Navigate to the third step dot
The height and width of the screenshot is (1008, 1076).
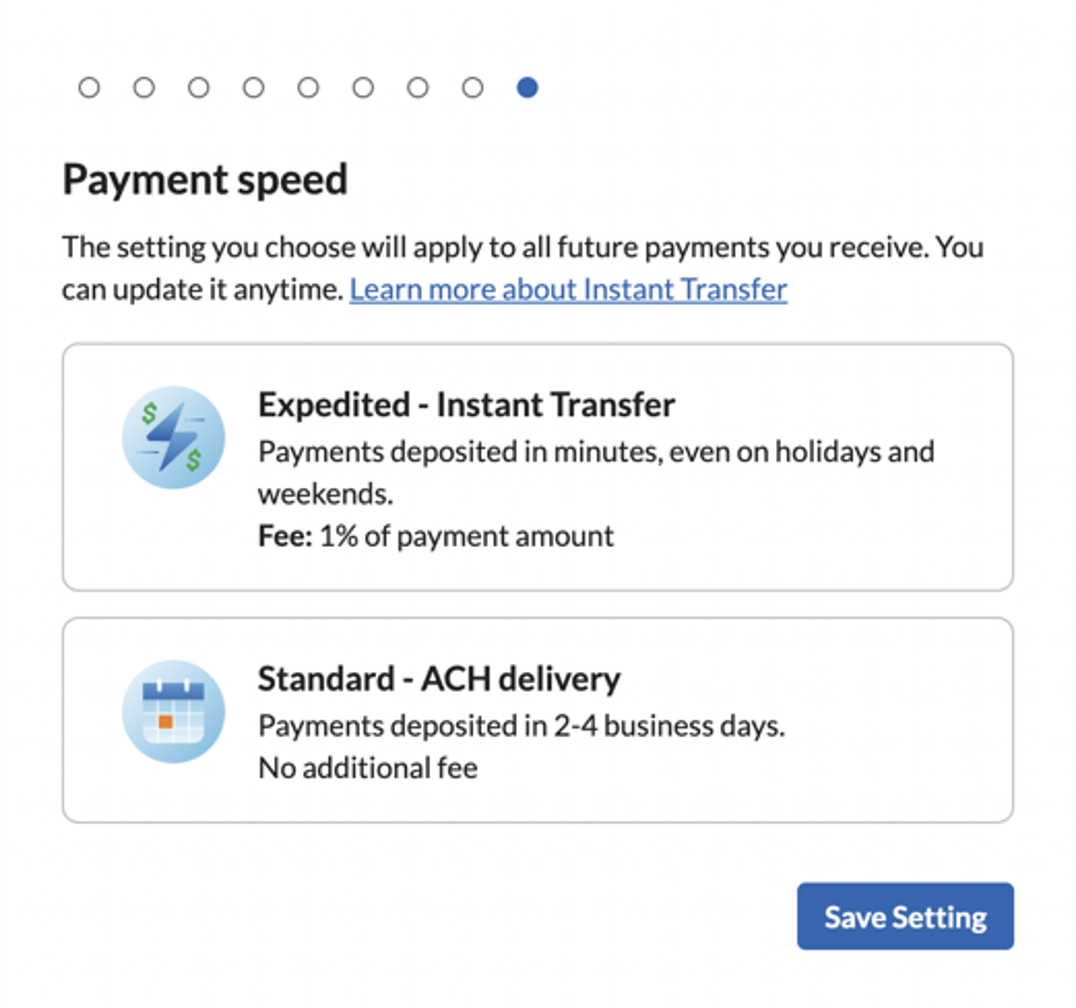[x=199, y=88]
